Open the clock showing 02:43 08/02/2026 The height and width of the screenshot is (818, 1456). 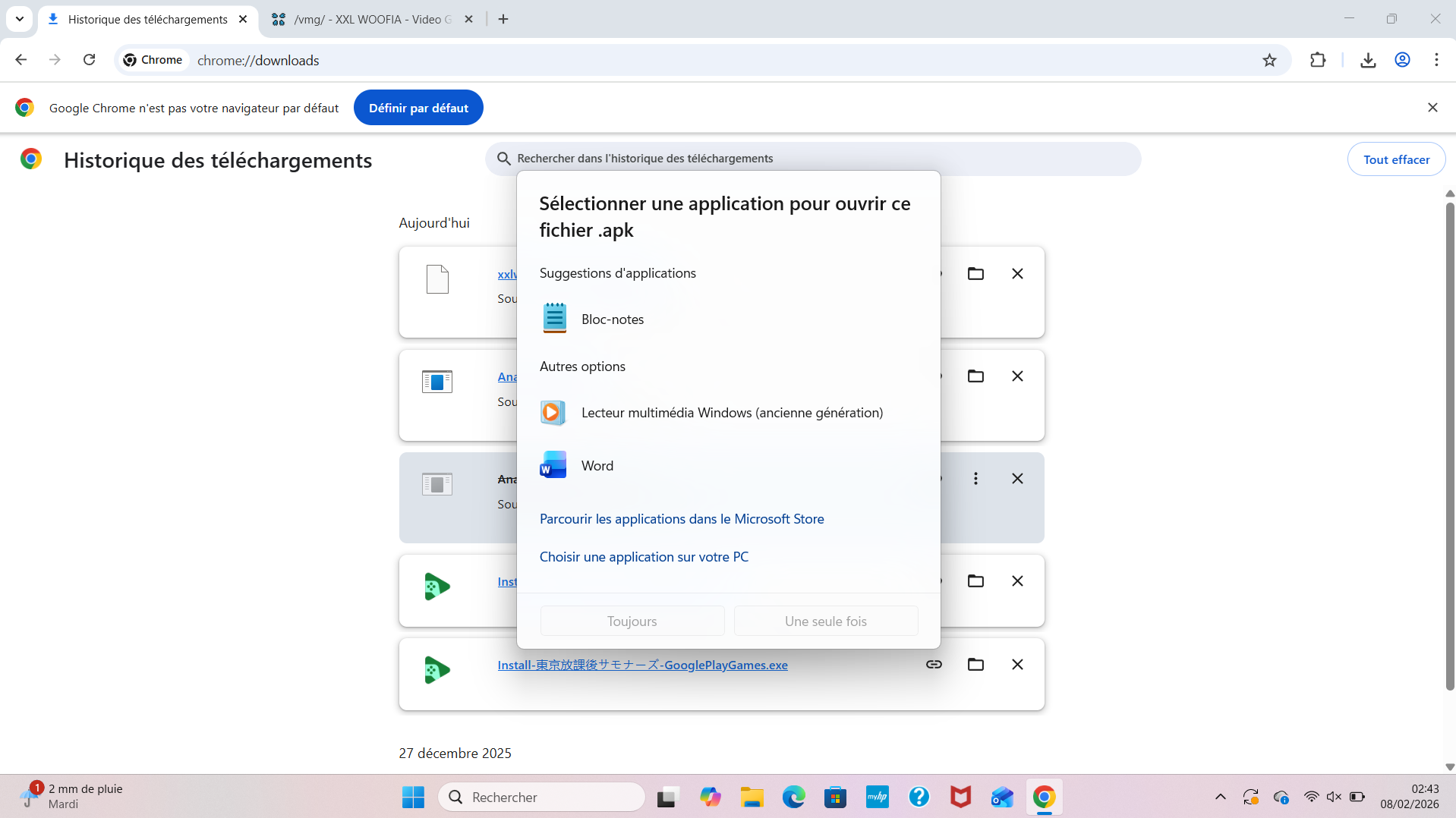click(x=1410, y=797)
